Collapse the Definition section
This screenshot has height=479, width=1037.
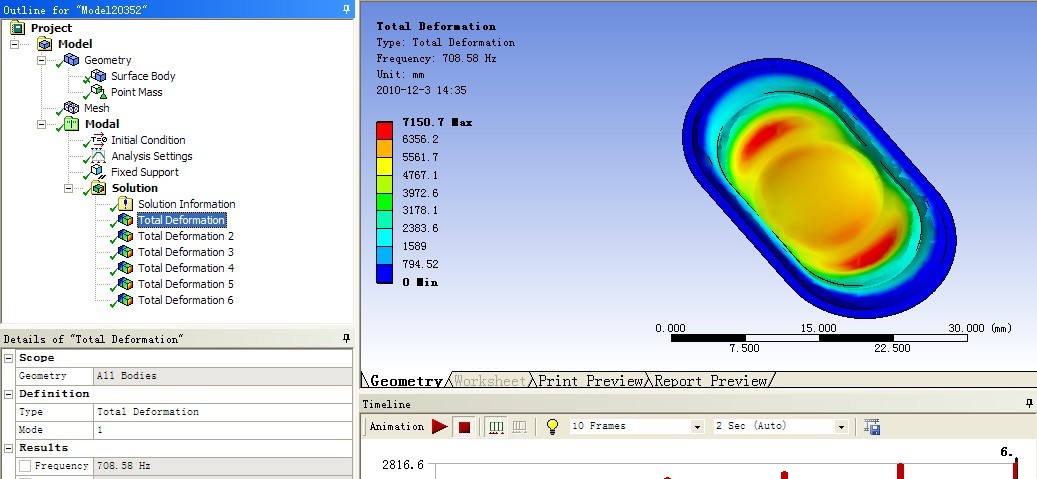pos(9,394)
